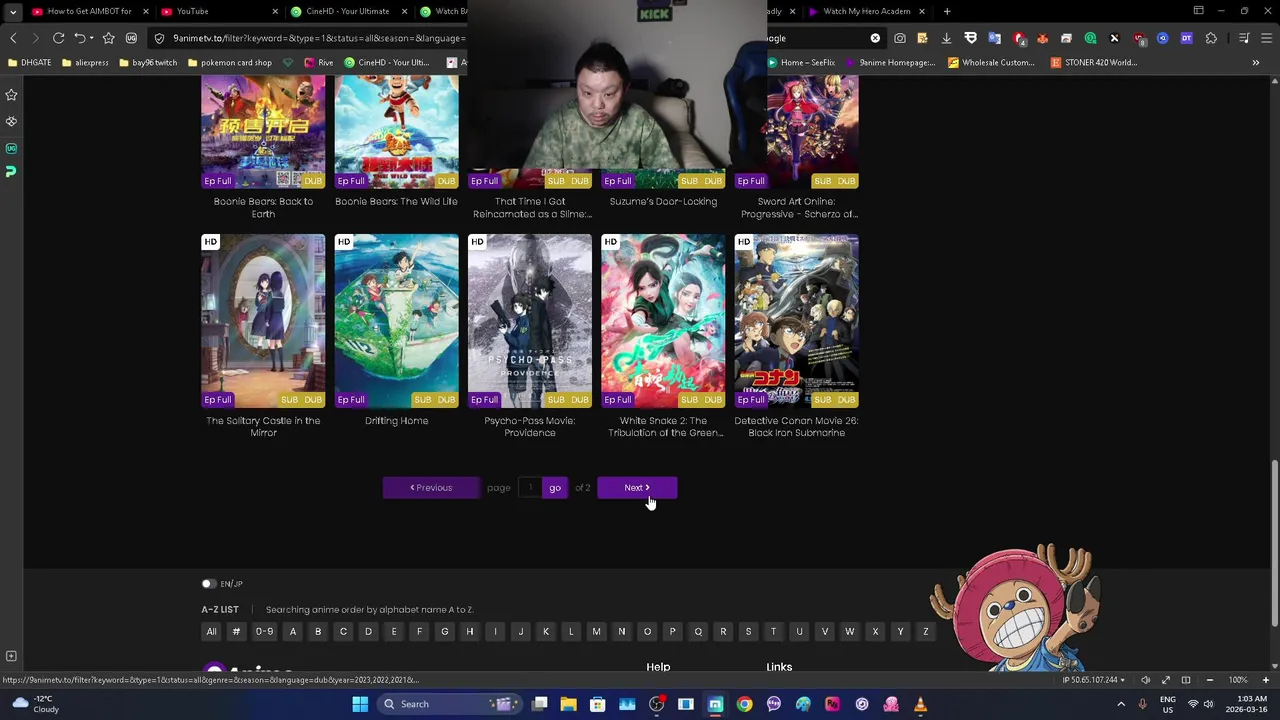Image resolution: width=1280 pixels, height=720 pixels.
Task: Filter the A-Z list by letter M
Action: 596,632
